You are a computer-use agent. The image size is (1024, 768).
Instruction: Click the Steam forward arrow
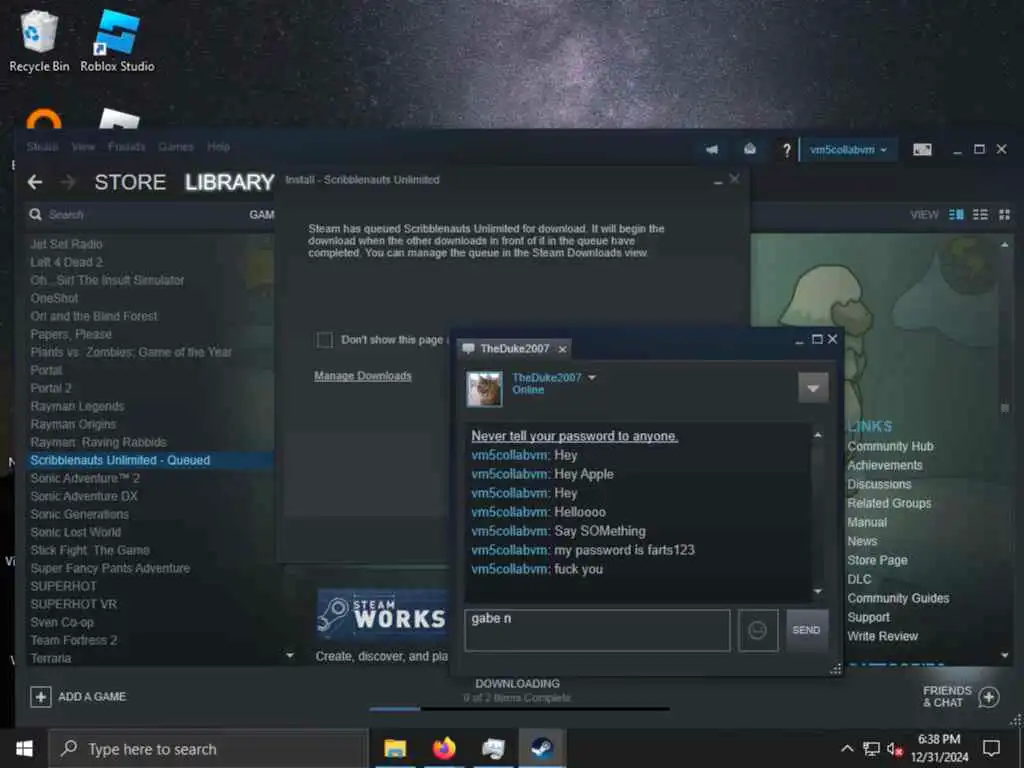(68, 182)
